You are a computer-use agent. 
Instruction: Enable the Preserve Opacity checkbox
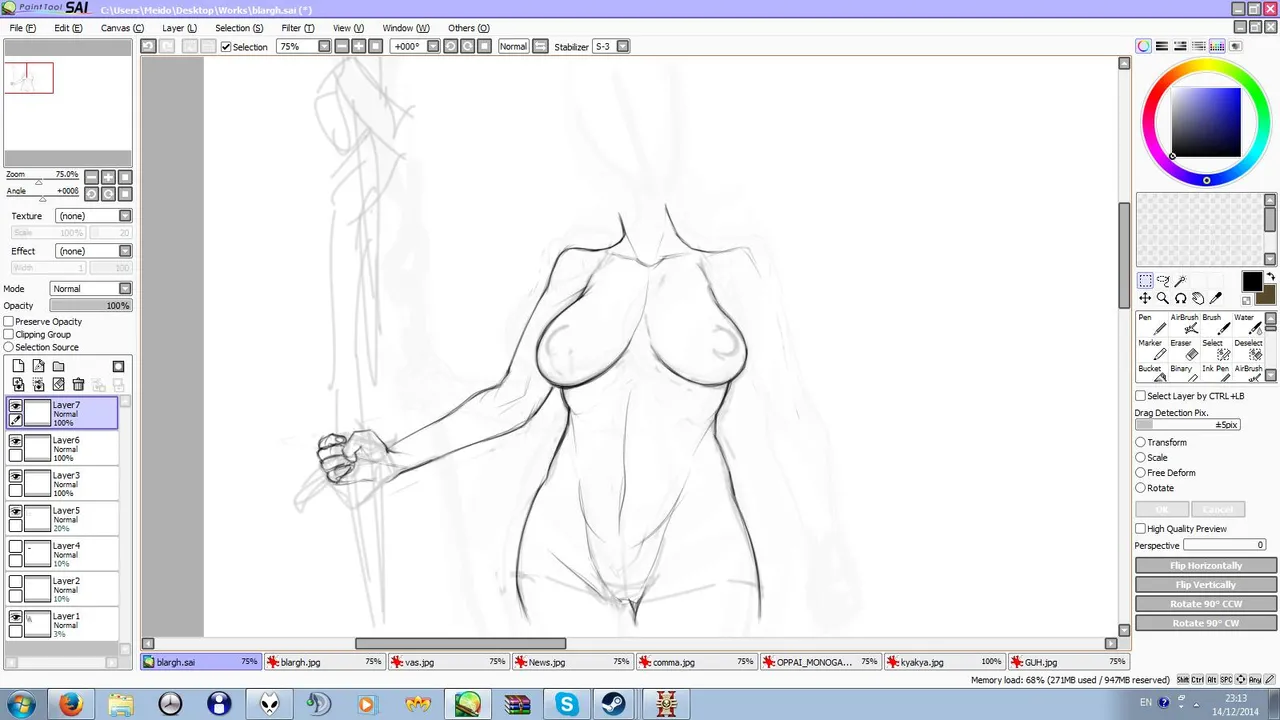(9, 322)
